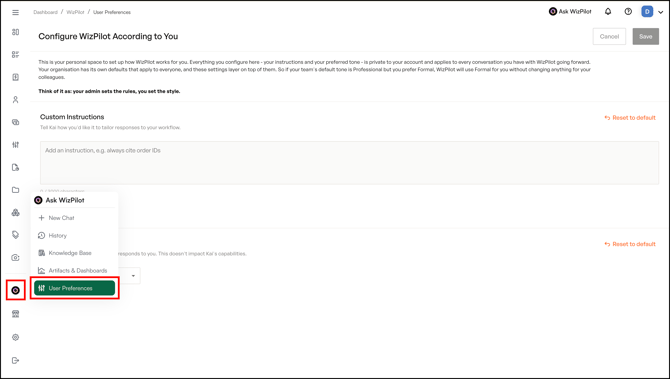Open the dashboard grid icon in sidebar
The image size is (670, 379).
click(15, 32)
